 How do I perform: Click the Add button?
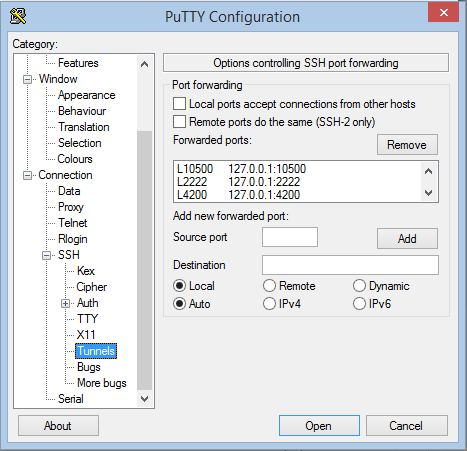point(407,238)
